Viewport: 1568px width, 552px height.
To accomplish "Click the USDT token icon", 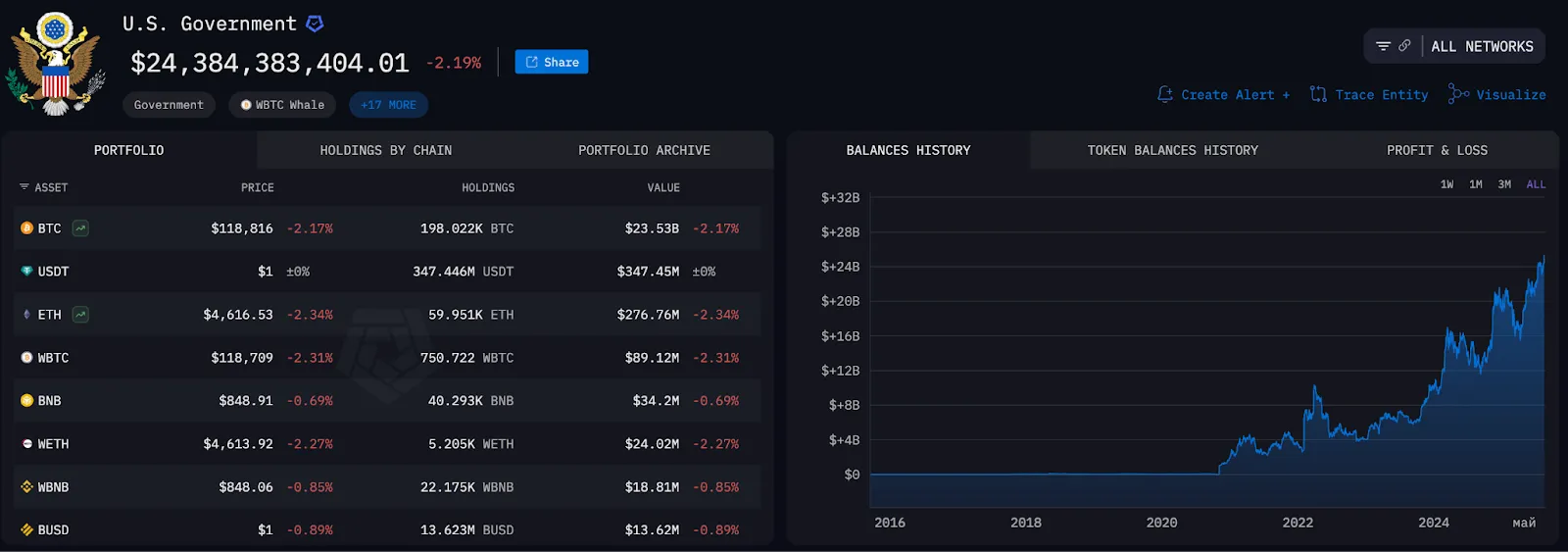I will (x=27, y=272).
